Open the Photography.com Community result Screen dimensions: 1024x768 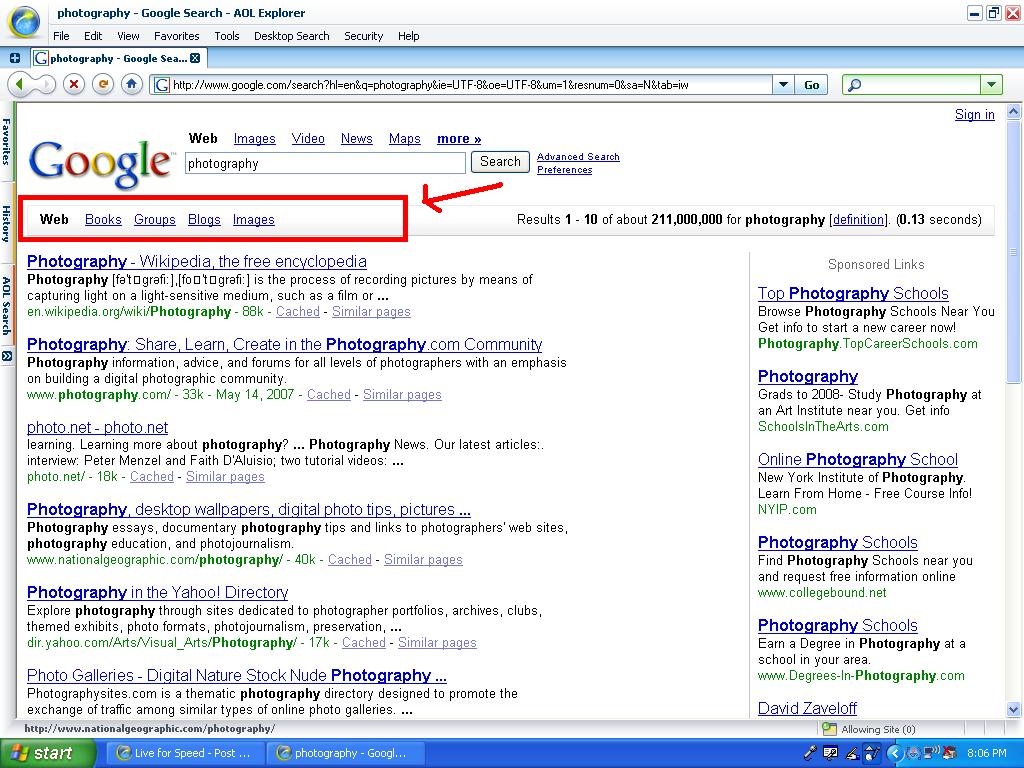tap(284, 344)
